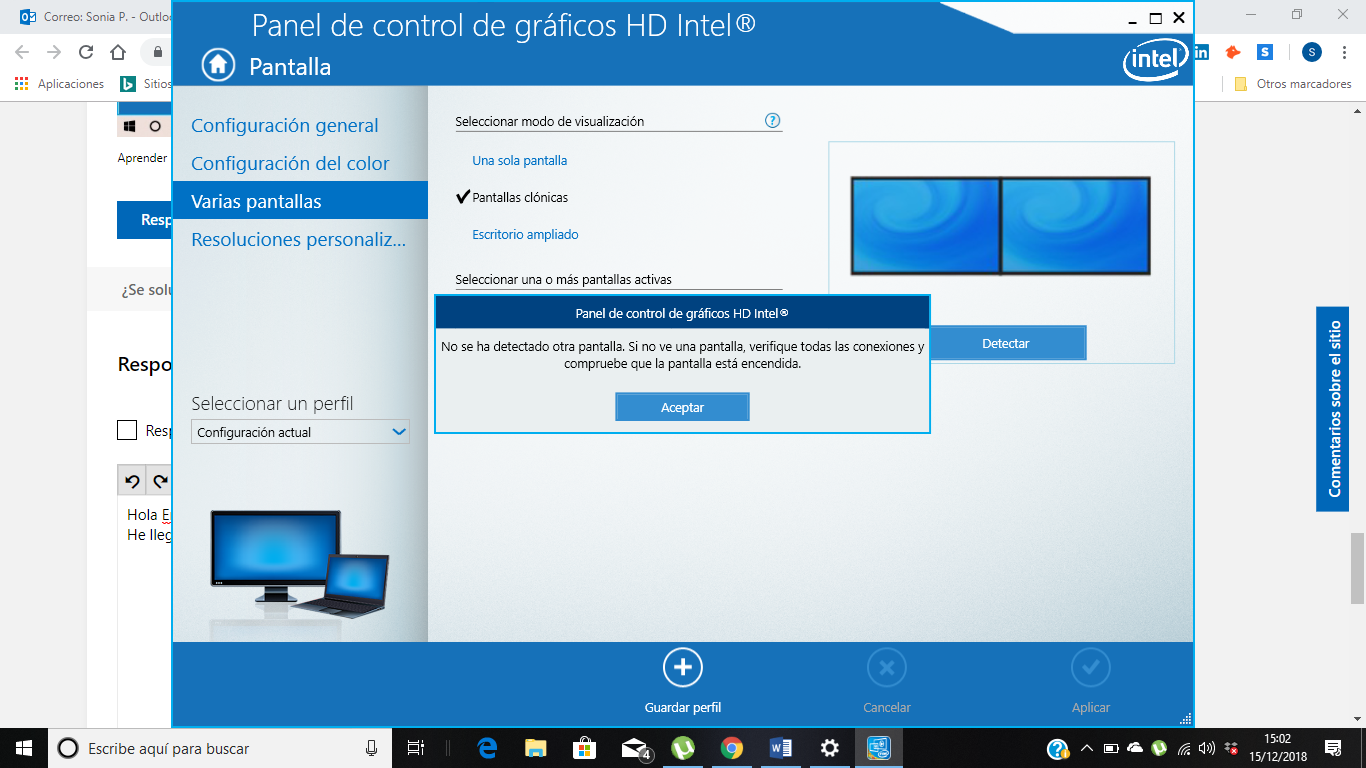Viewport: 1366px width, 768px height.
Task: Click Aceptar in the dialog
Action: tap(682, 407)
